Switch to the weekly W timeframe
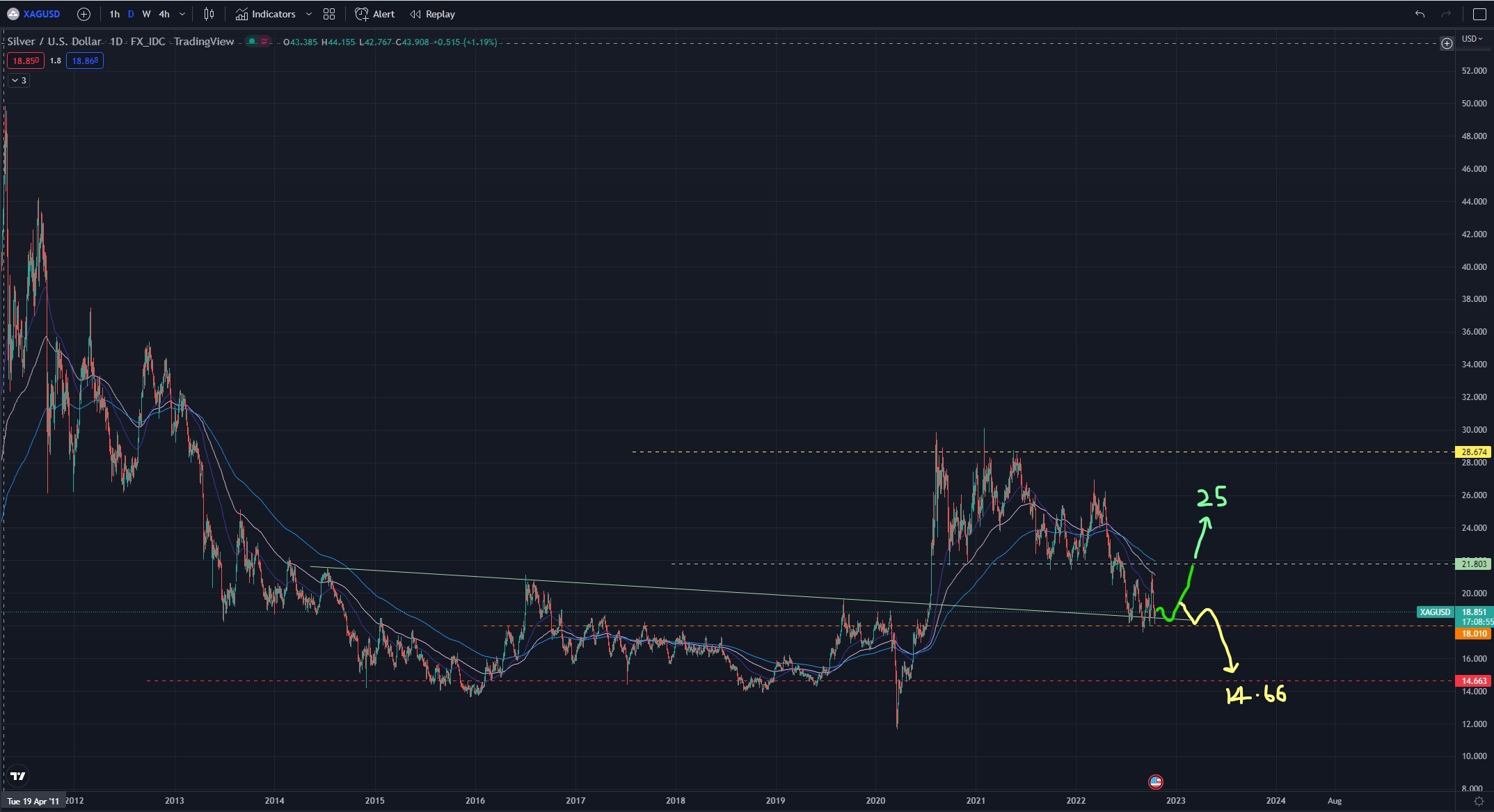 (146, 14)
